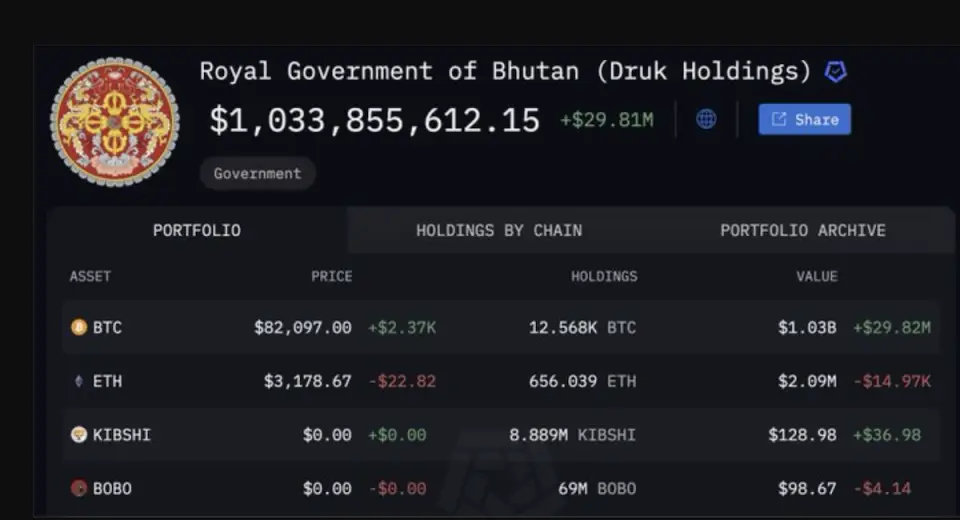The height and width of the screenshot is (520, 960).
Task: Click the verified shield badge icon
Action: (836, 72)
